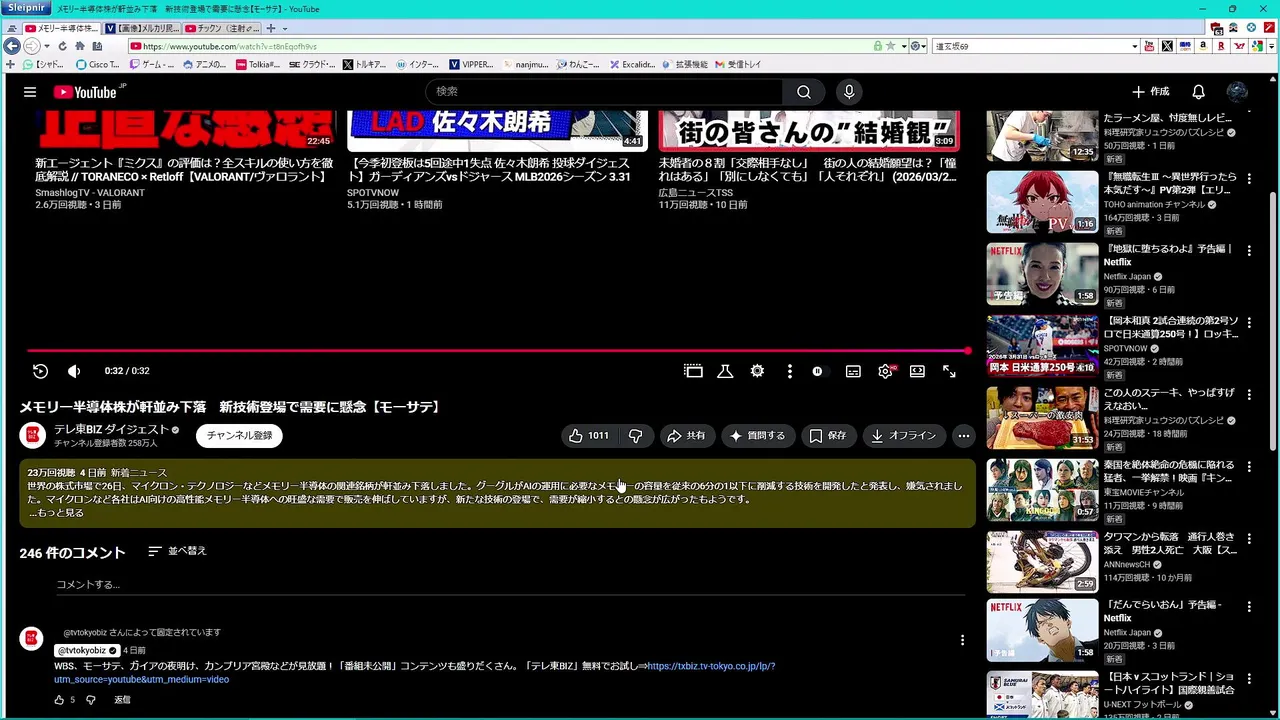Replay the video with the replay icon
1280x720 pixels.
pos(40,371)
